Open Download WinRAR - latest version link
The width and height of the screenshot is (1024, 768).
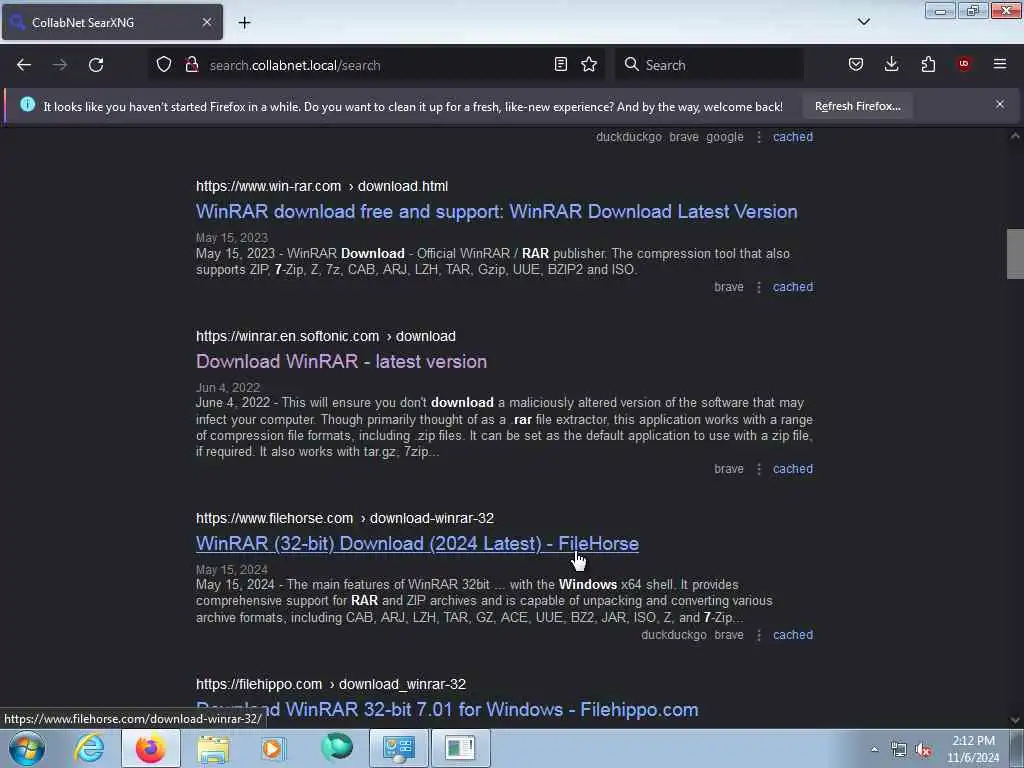click(x=342, y=361)
